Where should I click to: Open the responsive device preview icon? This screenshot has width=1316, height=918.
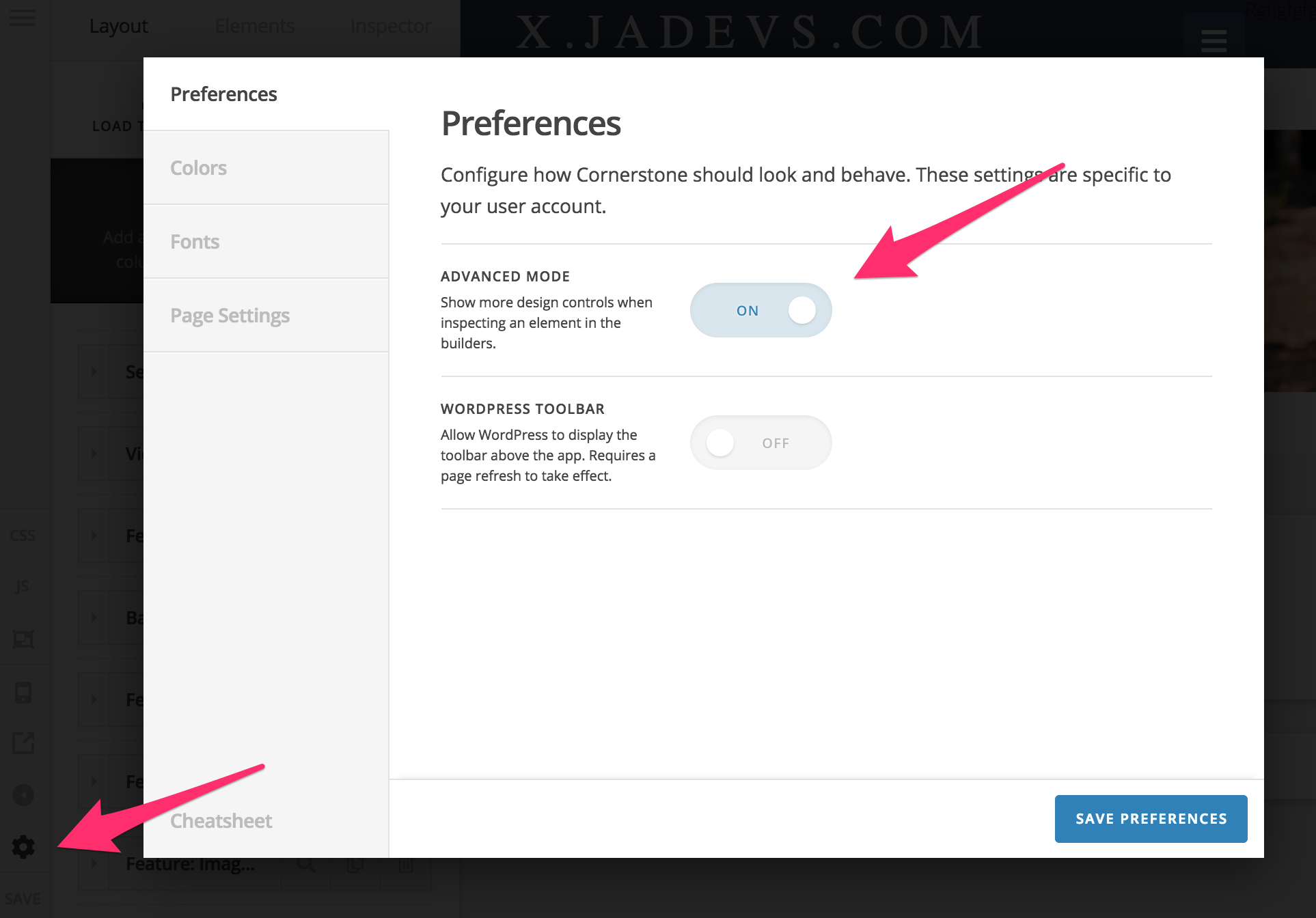[x=23, y=692]
